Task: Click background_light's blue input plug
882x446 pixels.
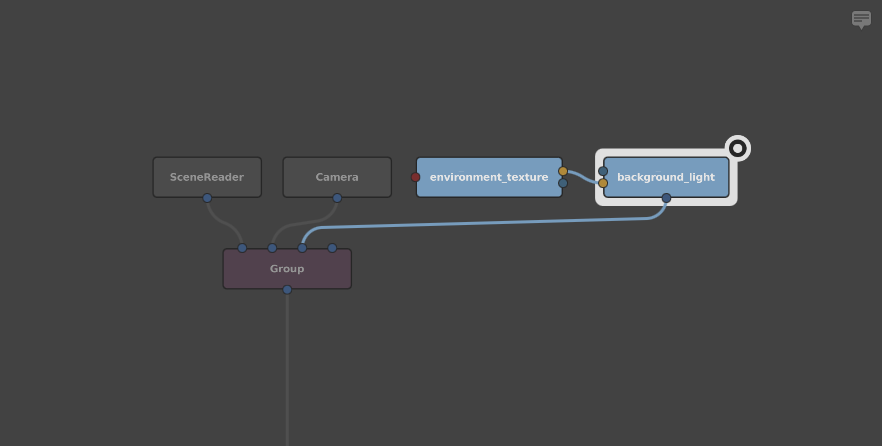Action: [603, 171]
